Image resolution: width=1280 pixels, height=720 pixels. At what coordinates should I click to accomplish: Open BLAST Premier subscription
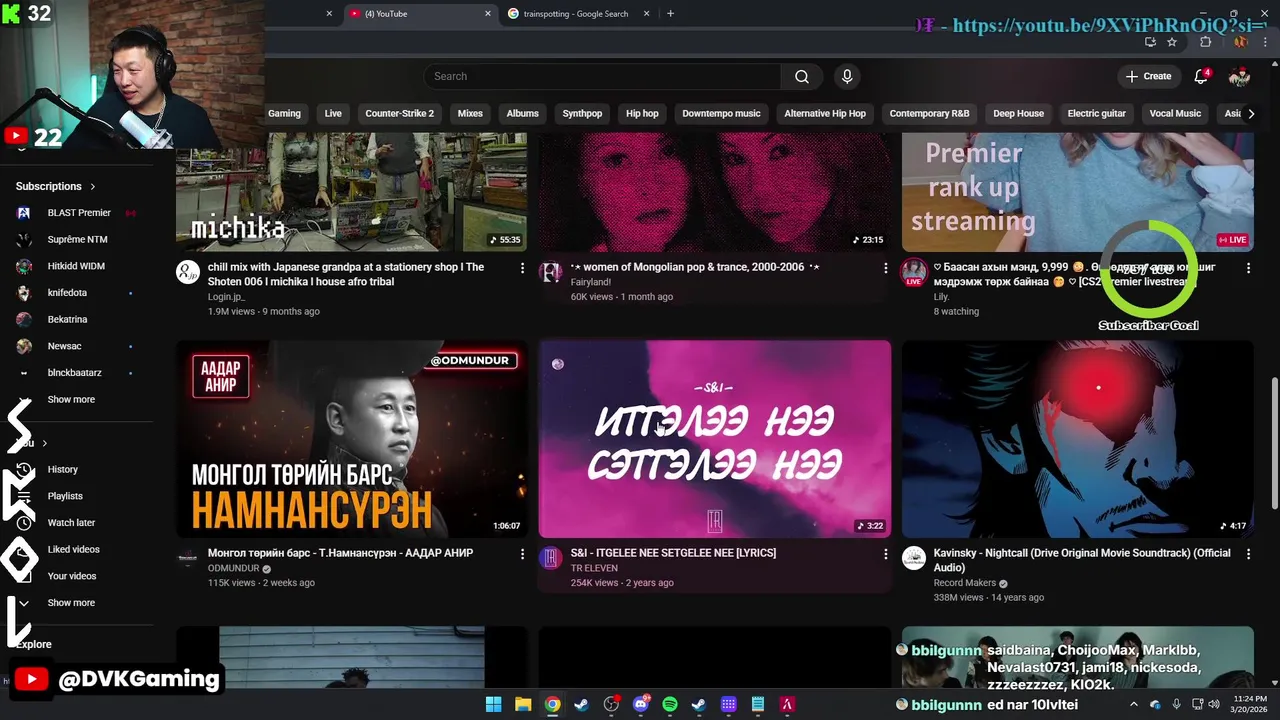click(x=77, y=213)
